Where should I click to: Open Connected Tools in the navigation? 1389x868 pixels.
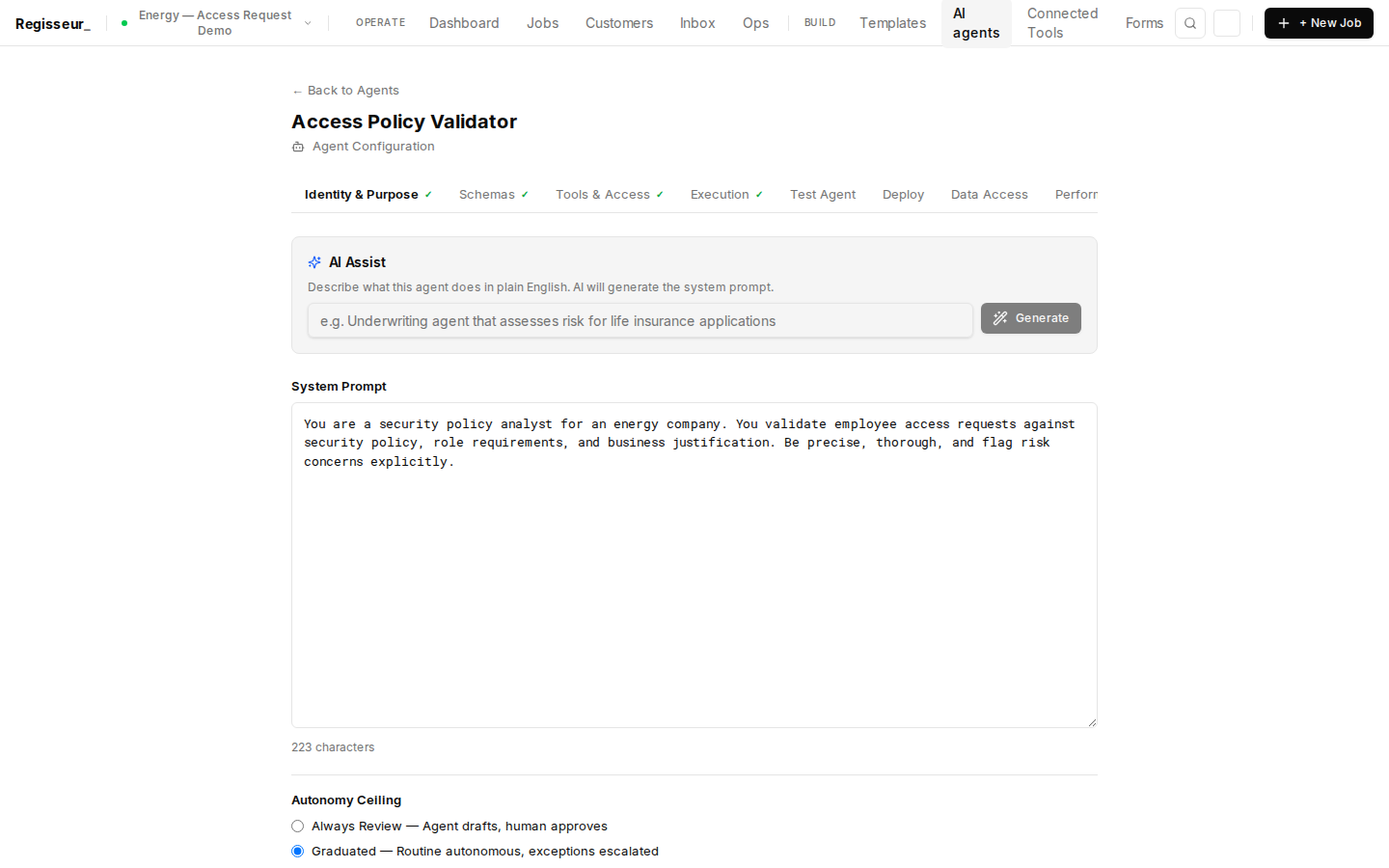[x=1062, y=23]
